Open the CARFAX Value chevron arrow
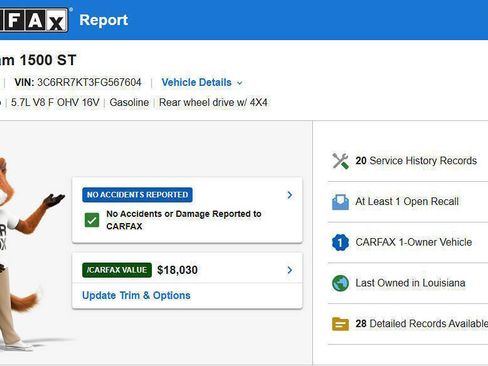This screenshot has height=366, width=488. (290, 270)
